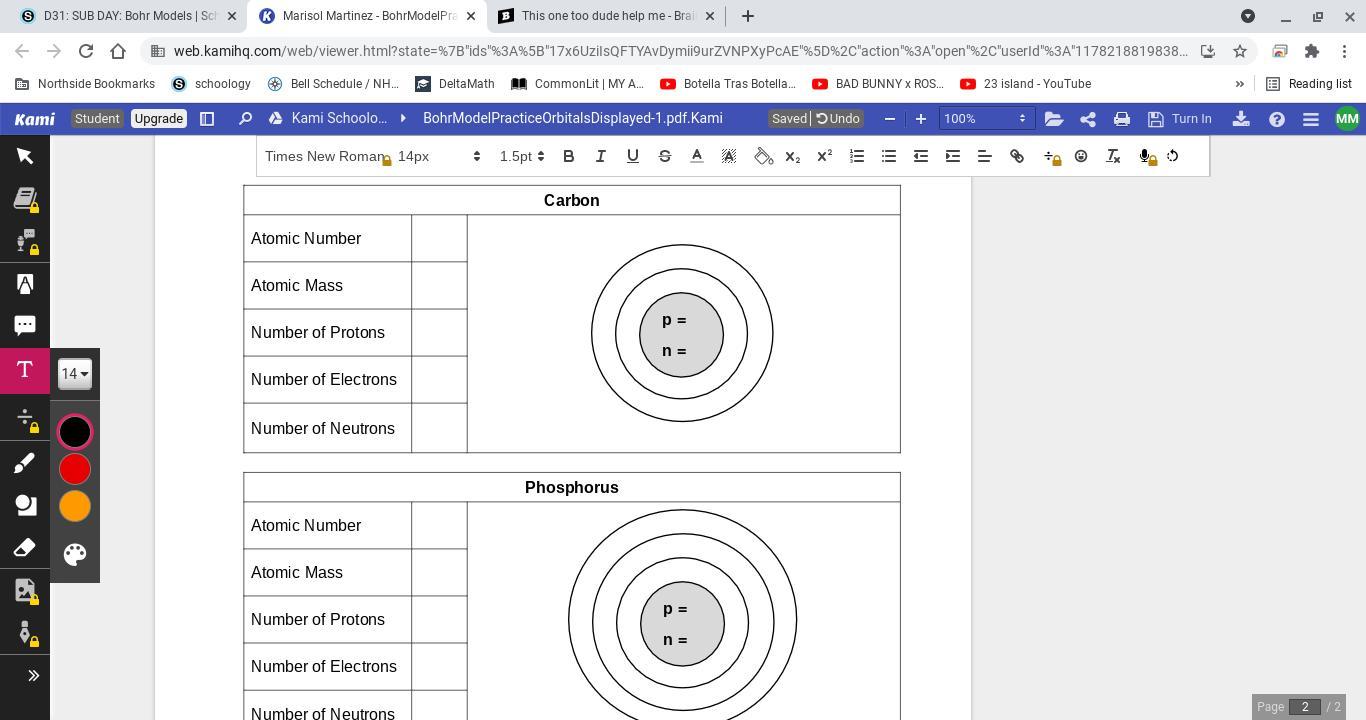
Task: Open document search
Action: [245, 118]
